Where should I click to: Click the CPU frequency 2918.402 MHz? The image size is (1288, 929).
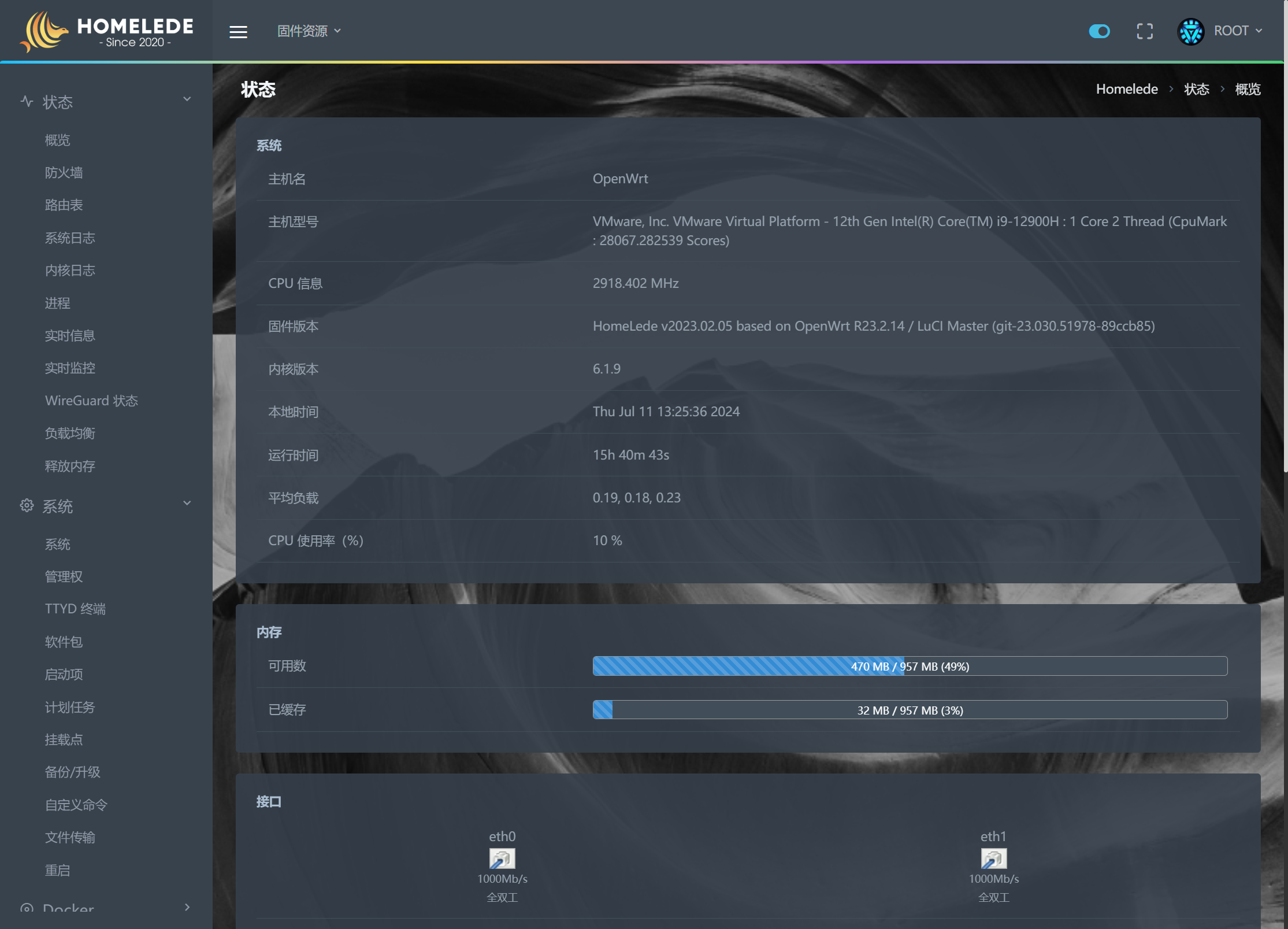click(636, 283)
